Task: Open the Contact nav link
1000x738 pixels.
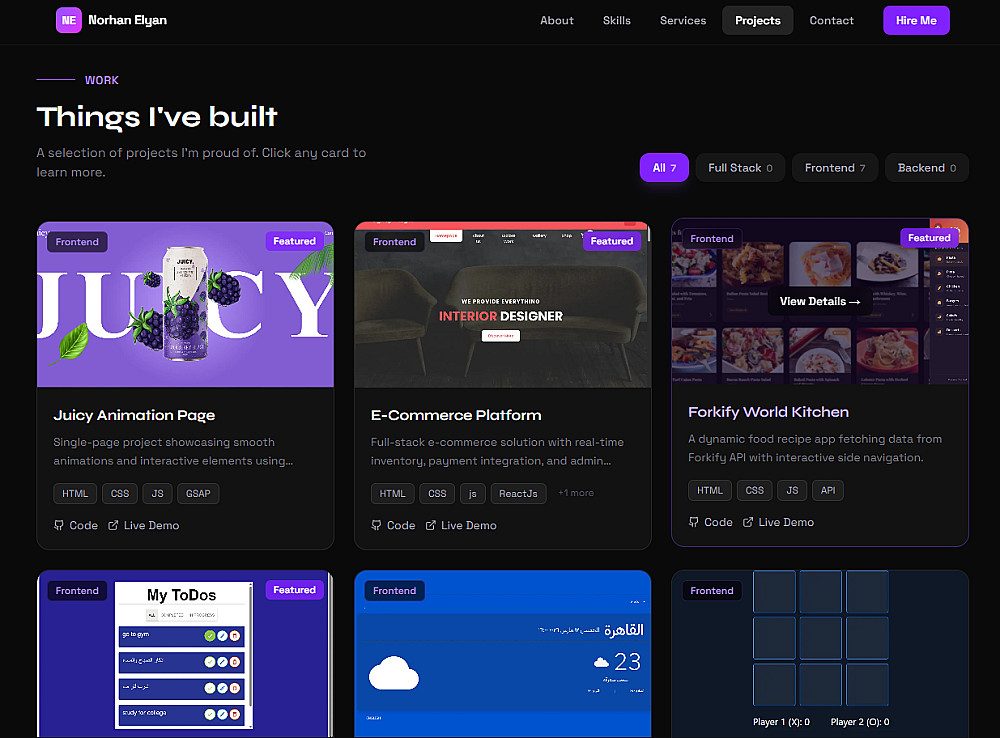Action: point(831,20)
